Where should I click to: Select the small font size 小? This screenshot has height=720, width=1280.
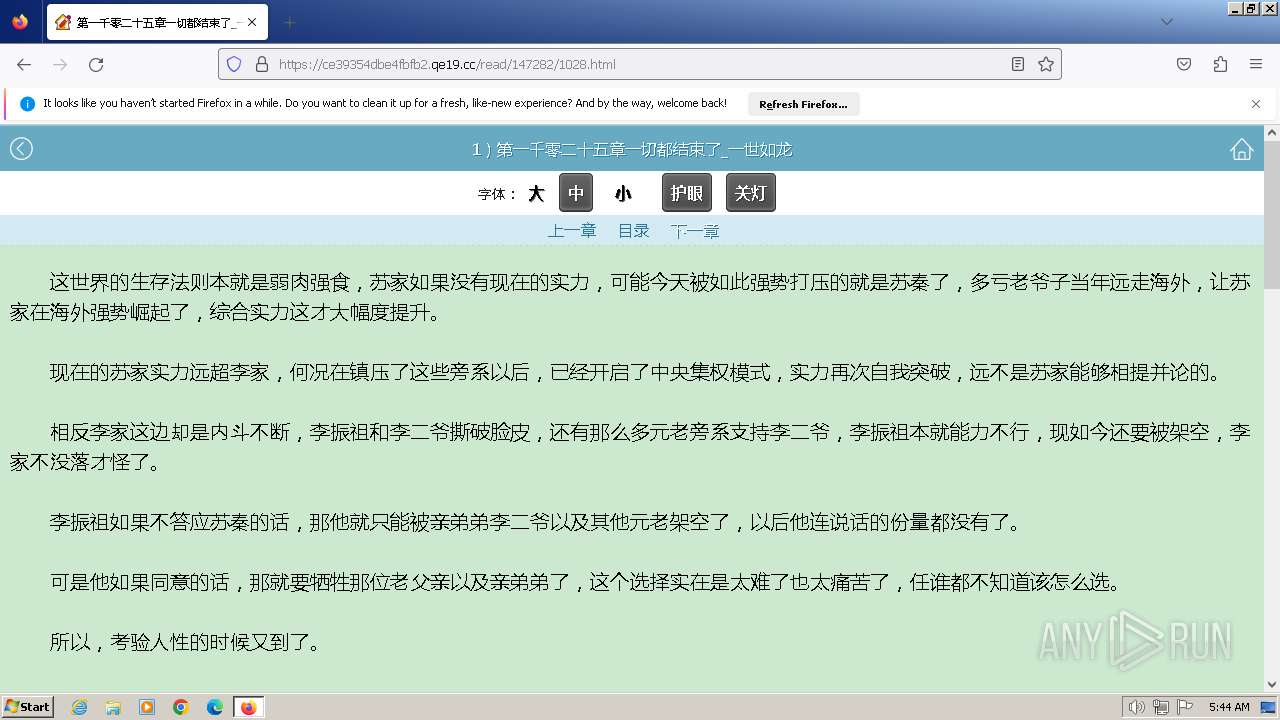tap(623, 193)
